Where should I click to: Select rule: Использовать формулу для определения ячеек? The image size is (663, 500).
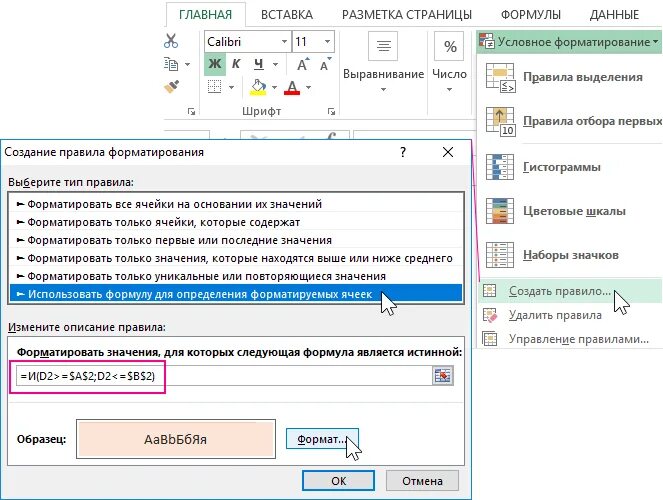[x=236, y=294]
